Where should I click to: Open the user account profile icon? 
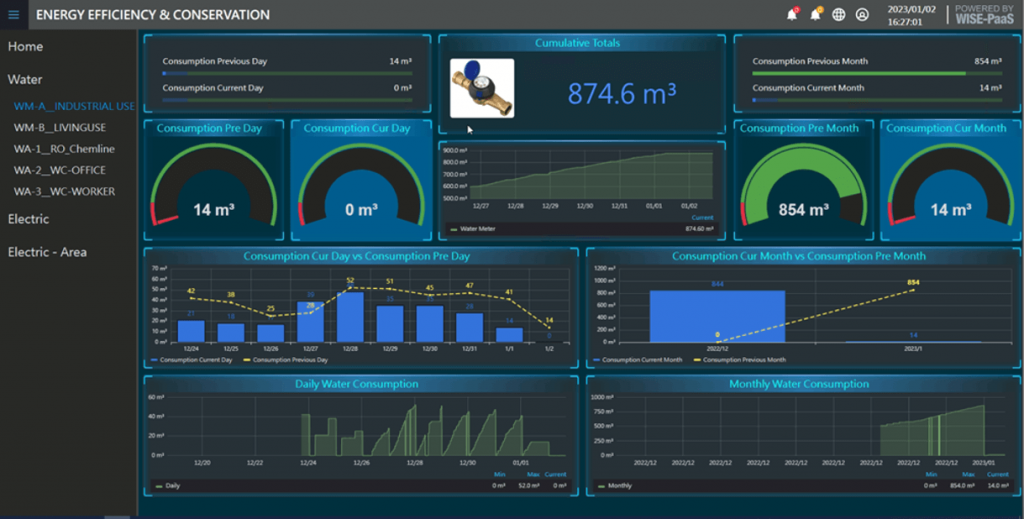point(862,15)
